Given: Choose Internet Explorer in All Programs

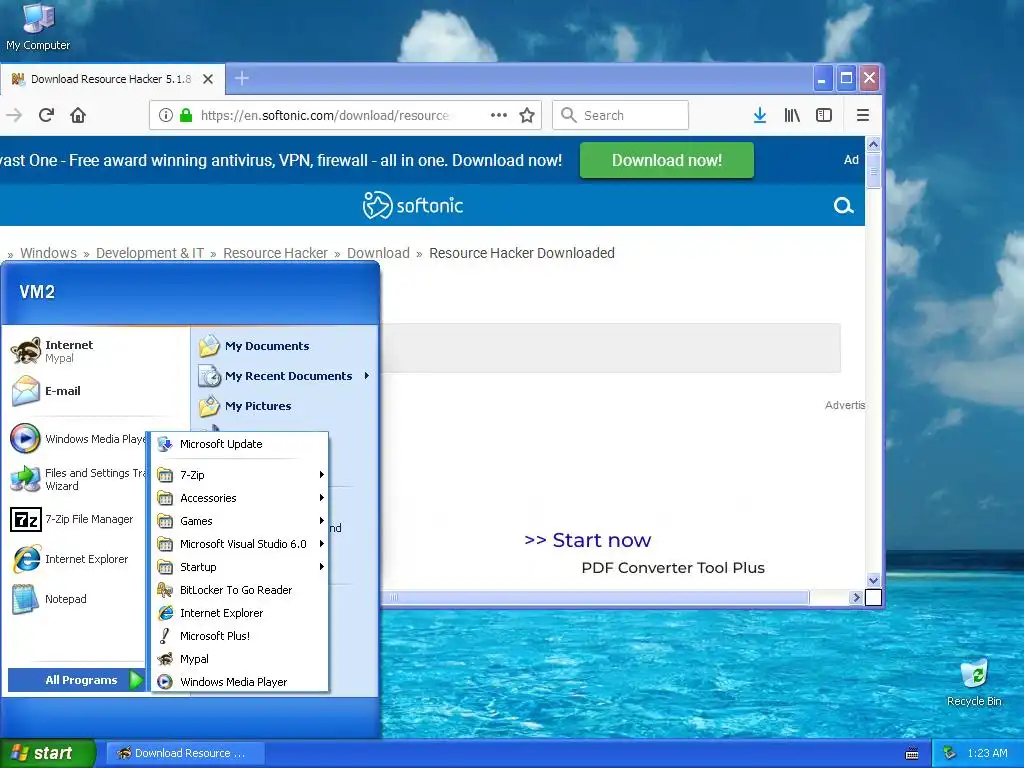Looking at the screenshot, I should click(x=240, y=613).
